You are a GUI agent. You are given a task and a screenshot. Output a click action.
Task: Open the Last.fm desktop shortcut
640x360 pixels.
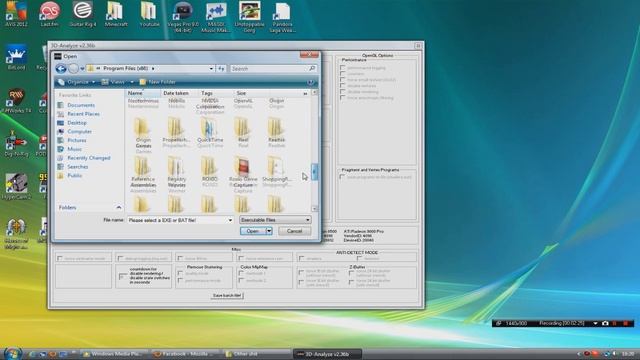pyautogui.click(x=49, y=14)
